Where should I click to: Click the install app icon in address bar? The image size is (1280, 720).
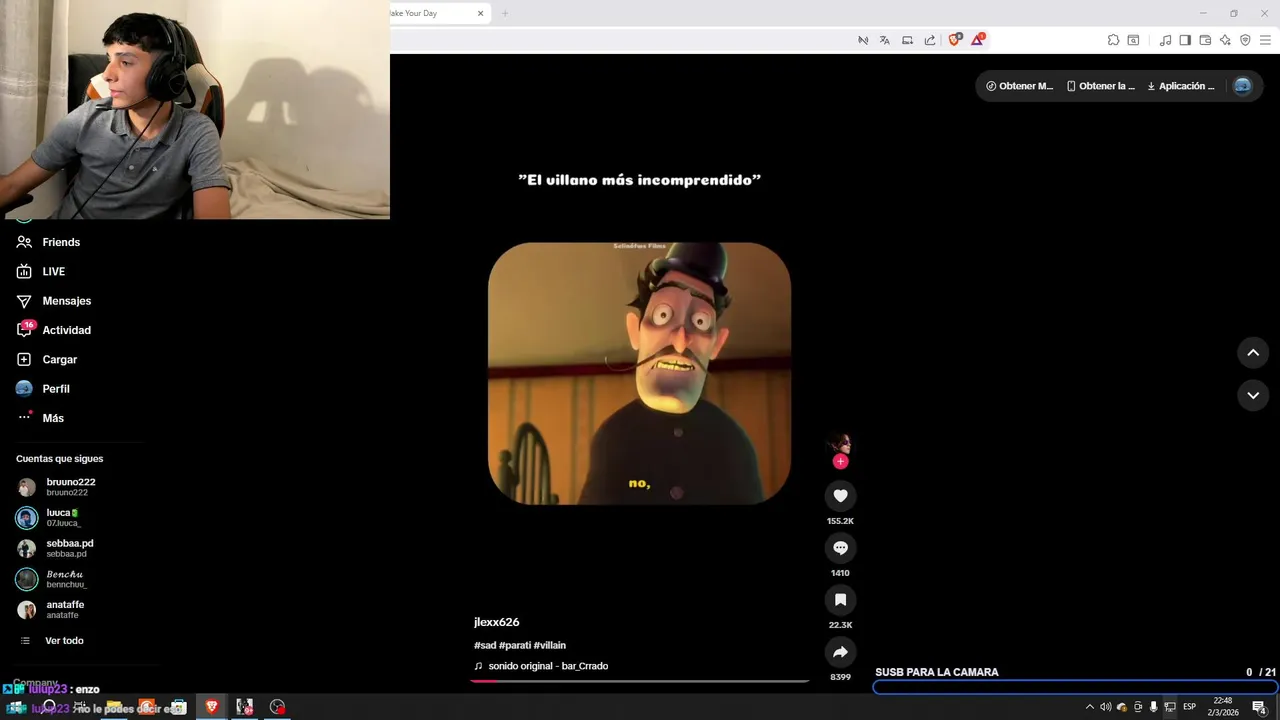907,40
